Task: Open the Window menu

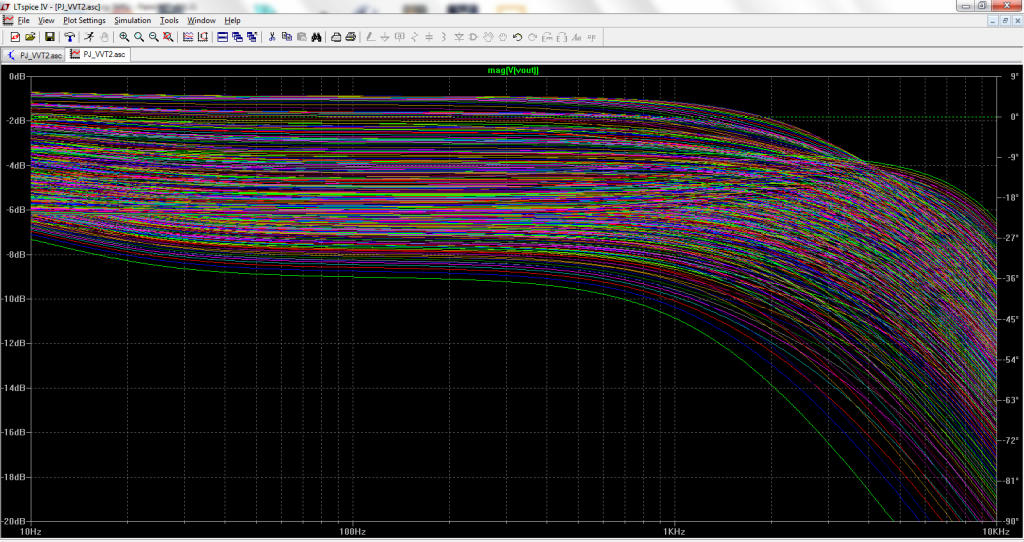Action: coord(201,20)
